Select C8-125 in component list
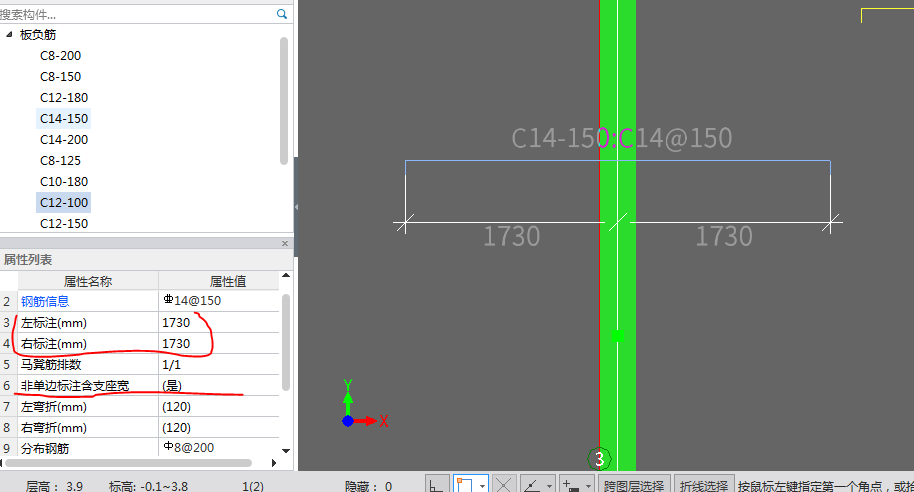 click(61, 160)
